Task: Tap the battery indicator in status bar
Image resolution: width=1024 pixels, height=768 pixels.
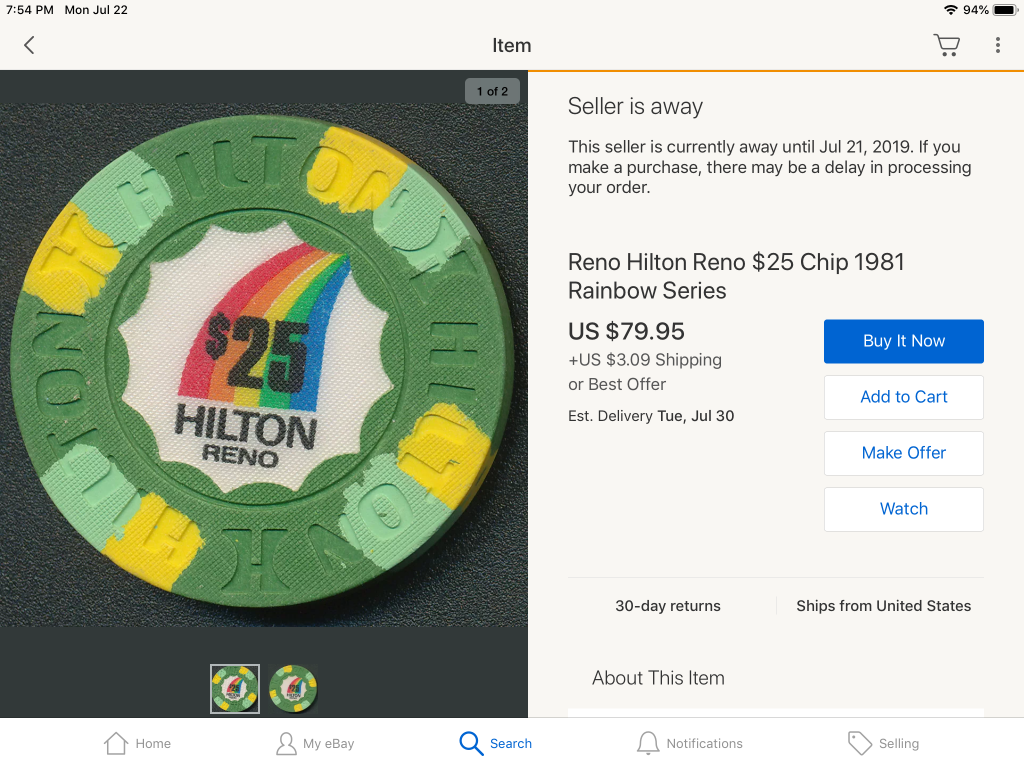Action: point(1005,10)
